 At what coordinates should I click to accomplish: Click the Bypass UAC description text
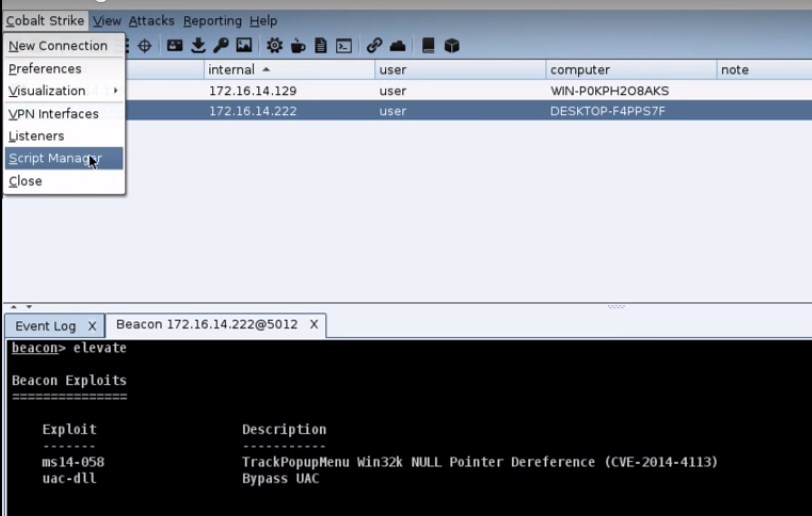click(x=281, y=478)
